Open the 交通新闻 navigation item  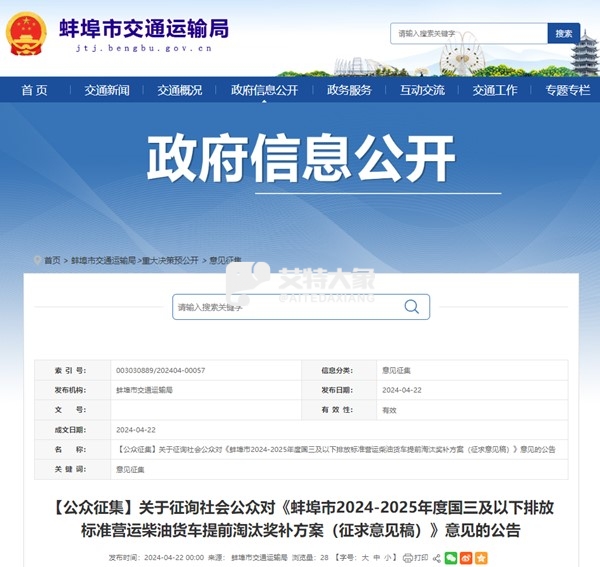pyautogui.click(x=107, y=90)
